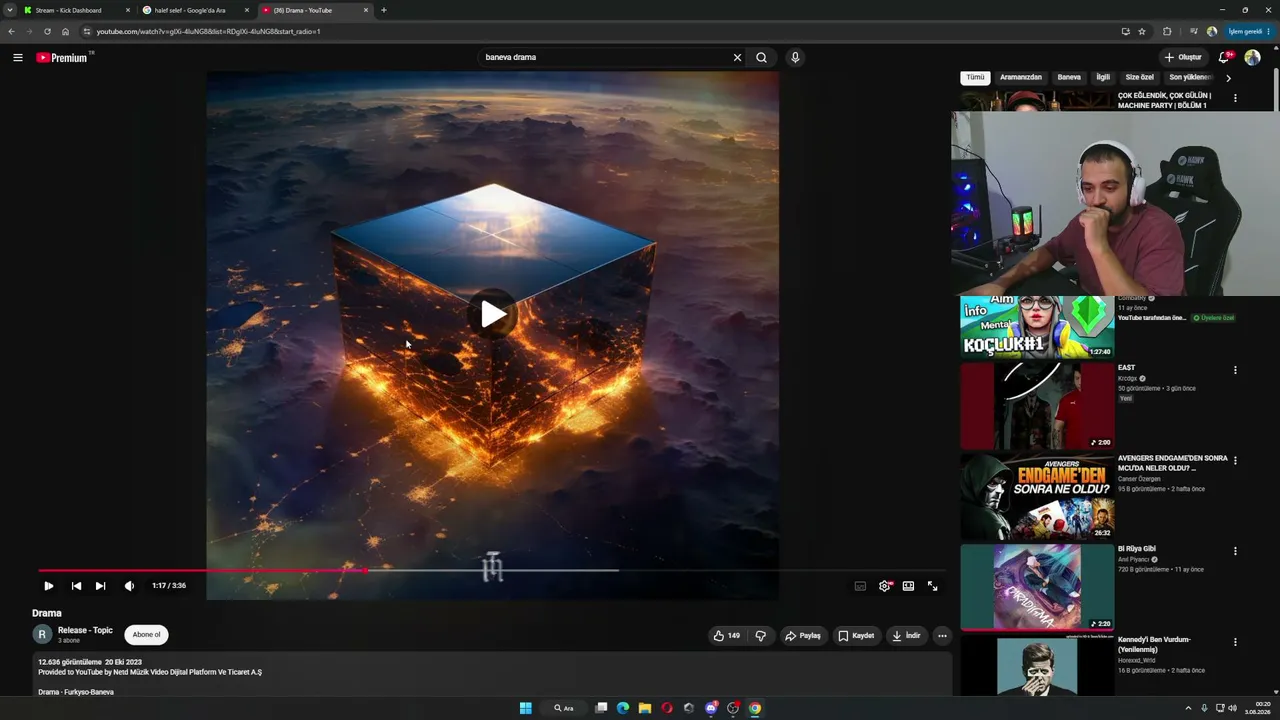
Task: Show more filter chips with the arrow
Action: coord(1228,78)
